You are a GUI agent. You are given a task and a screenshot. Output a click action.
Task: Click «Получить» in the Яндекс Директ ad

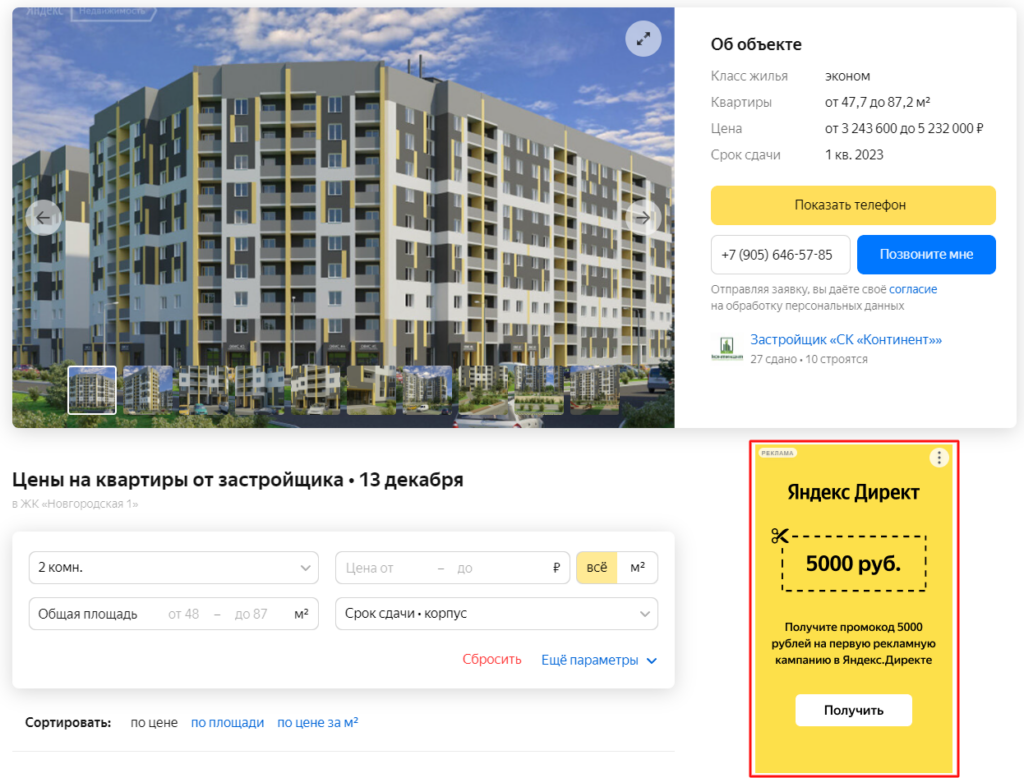(854, 710)
